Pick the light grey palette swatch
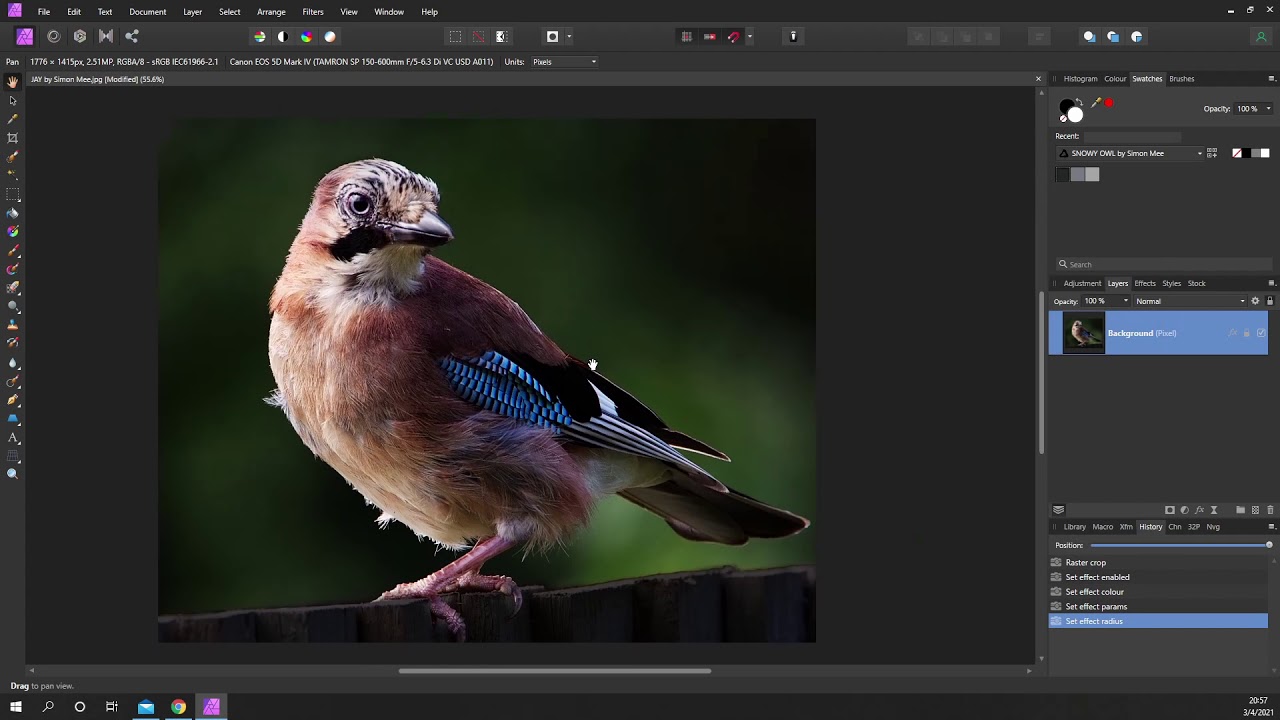This screenshot has height=720, width=1280. tap(1092, 174)
